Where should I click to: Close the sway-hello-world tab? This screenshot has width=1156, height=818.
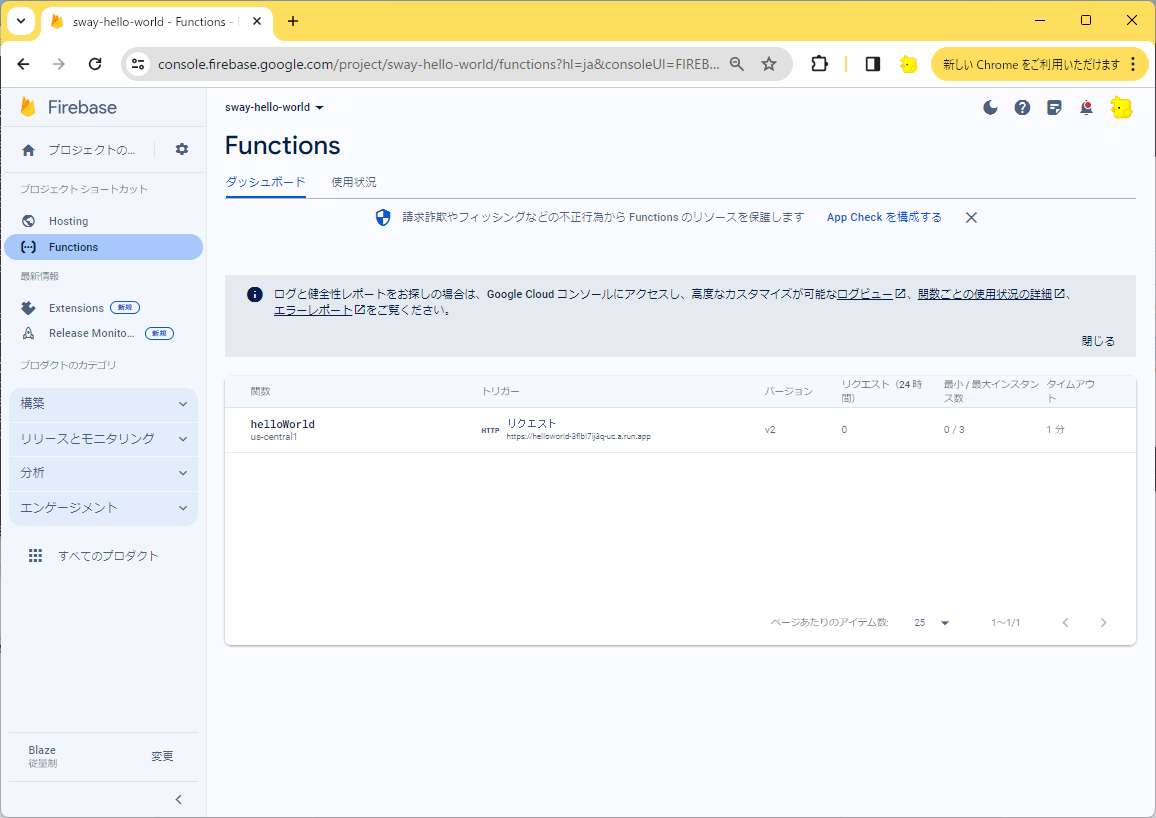pos(257,21)
